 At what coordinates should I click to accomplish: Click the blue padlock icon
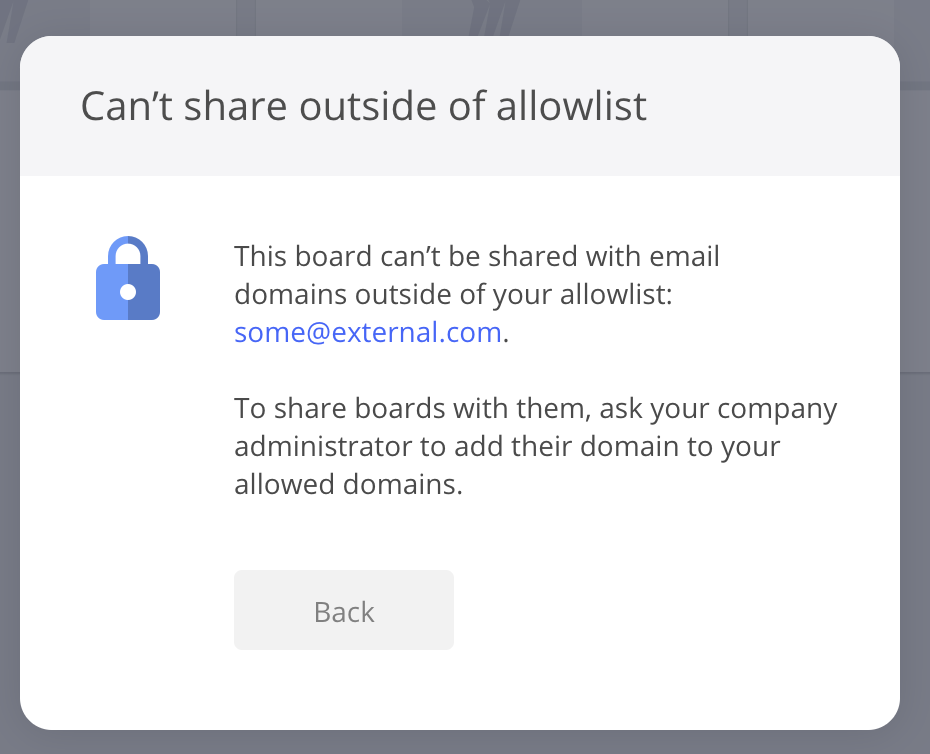(x=128, y=285)
